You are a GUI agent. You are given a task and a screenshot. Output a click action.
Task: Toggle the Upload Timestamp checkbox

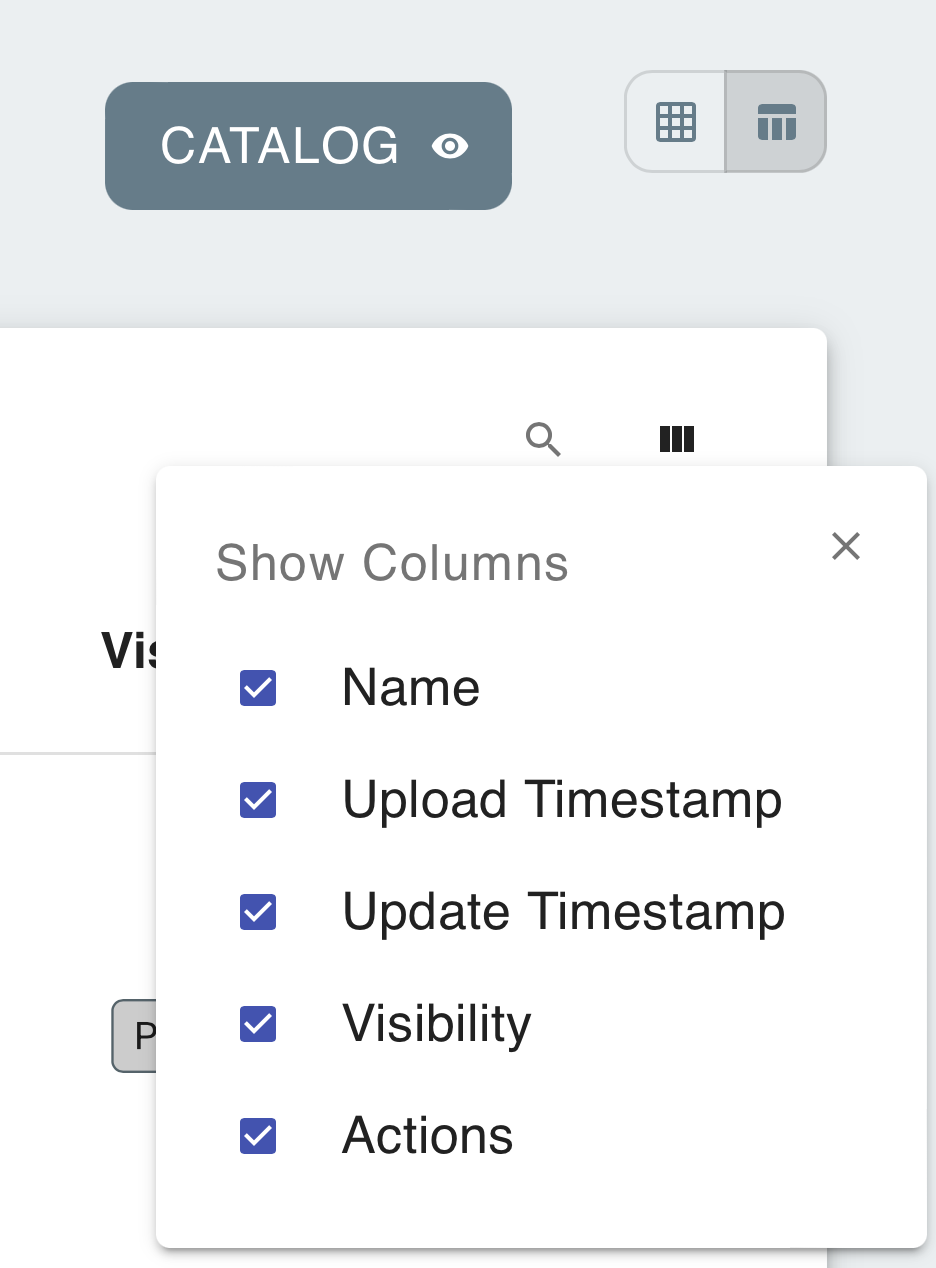tap(258, 800)
